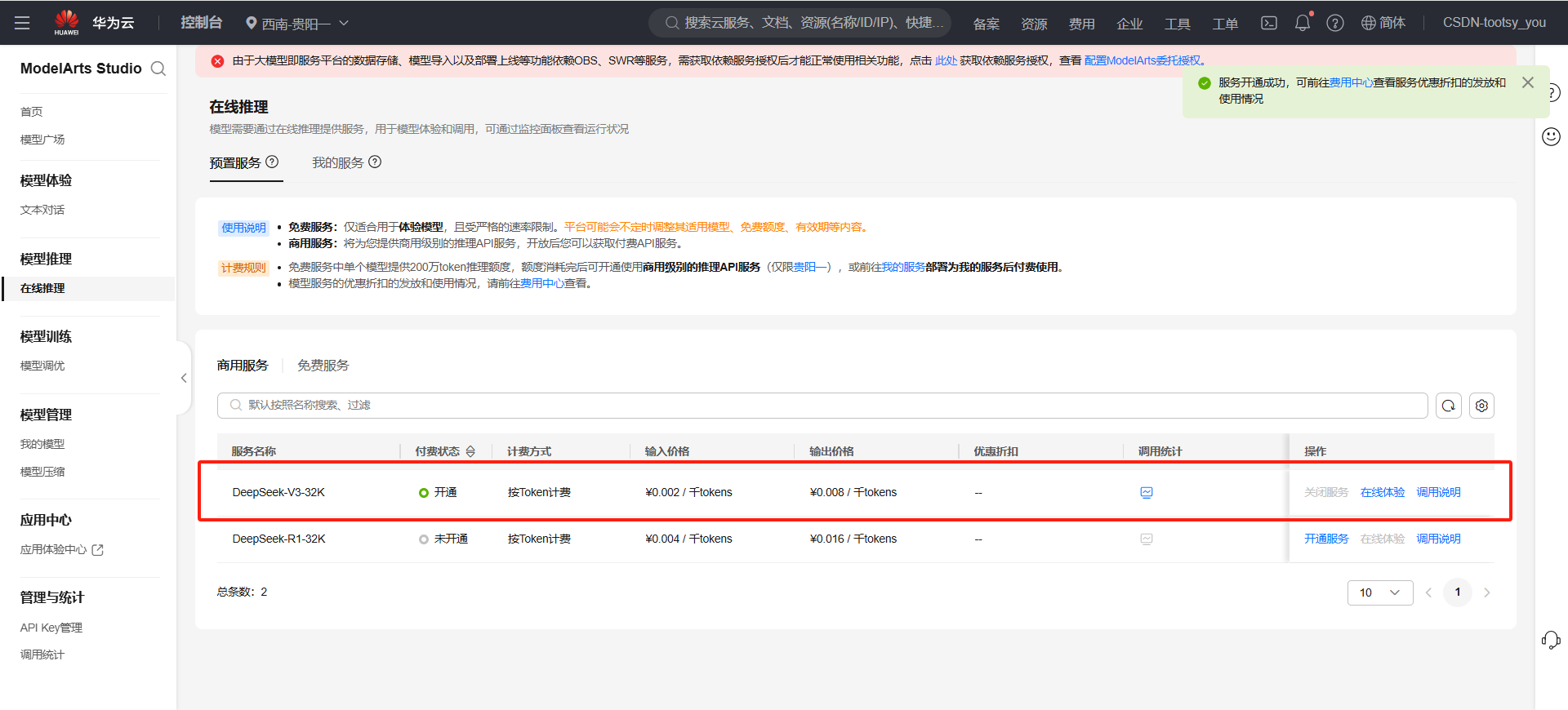The width and height of the screenshot is (1568, 710).
Task: Open 我的模型 in sidebar
Action: [42, 444]
